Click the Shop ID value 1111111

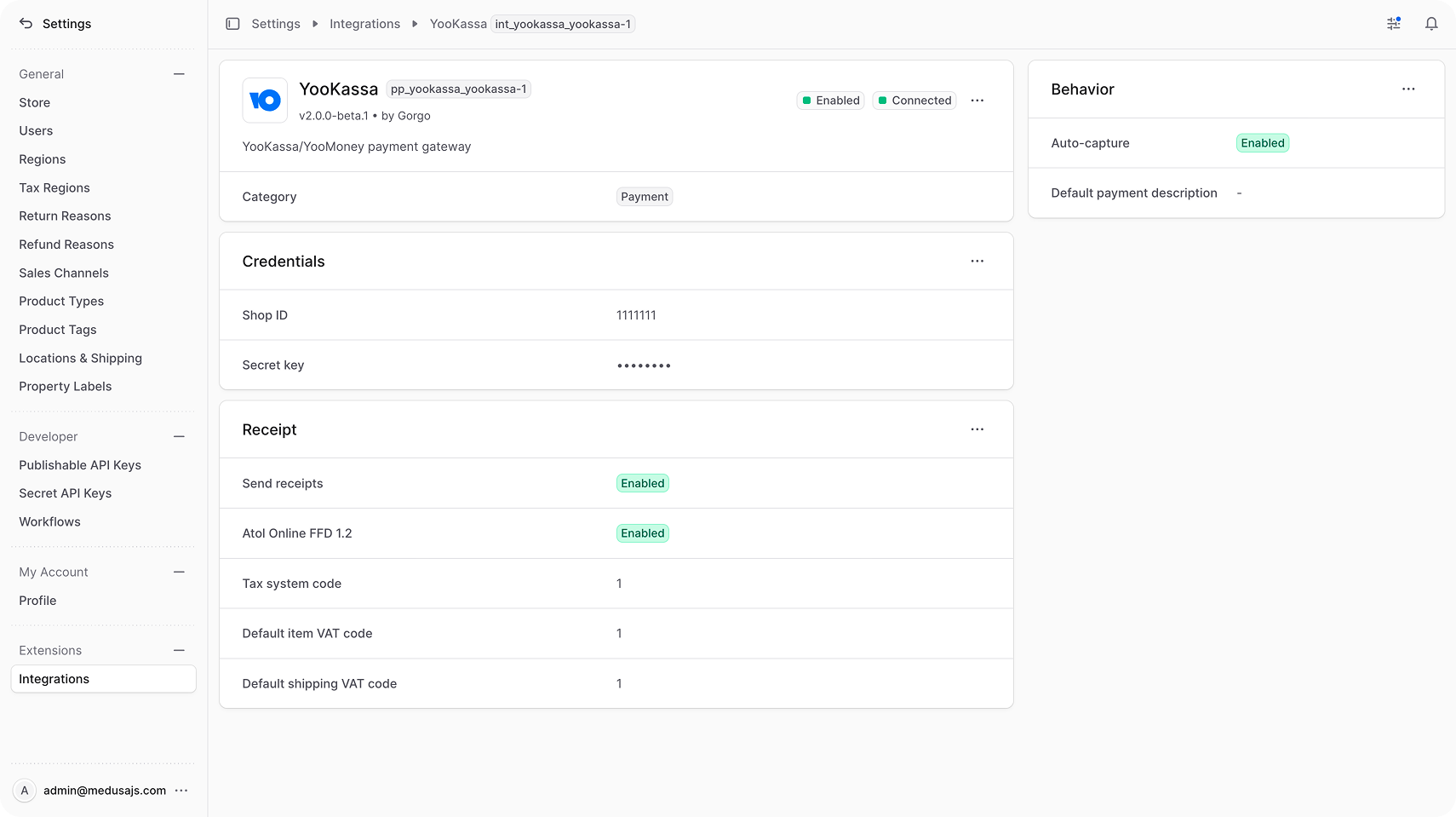point(636,315)
